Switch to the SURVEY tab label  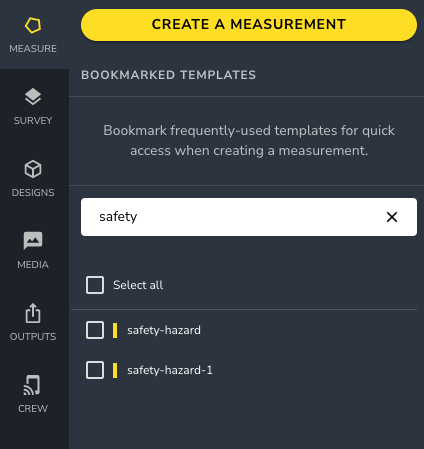coord(33,120)
